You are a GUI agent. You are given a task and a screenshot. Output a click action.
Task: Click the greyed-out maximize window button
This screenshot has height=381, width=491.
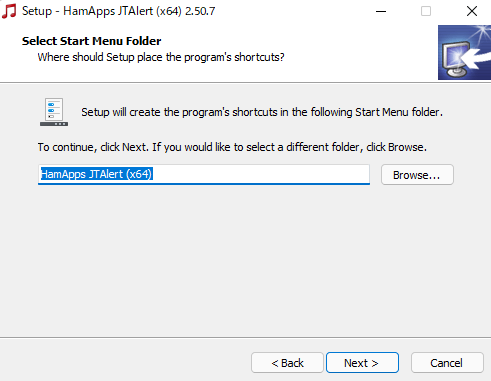tap(426, 11)
